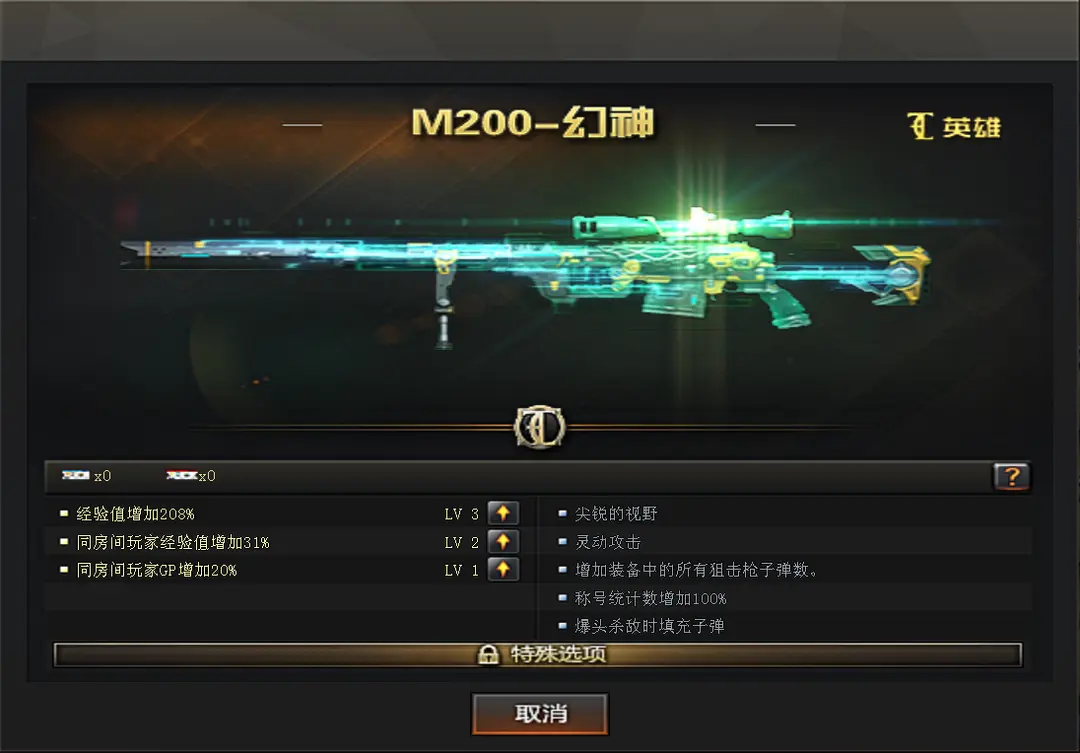Open the locked 特殊选项 special options bar

(537, 654)
